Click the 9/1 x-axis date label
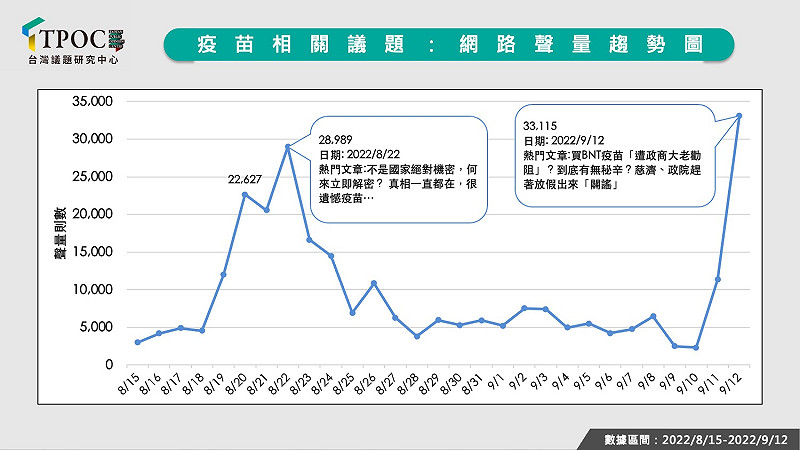Viewport: 800px width, 450px height. coord(498,383)
